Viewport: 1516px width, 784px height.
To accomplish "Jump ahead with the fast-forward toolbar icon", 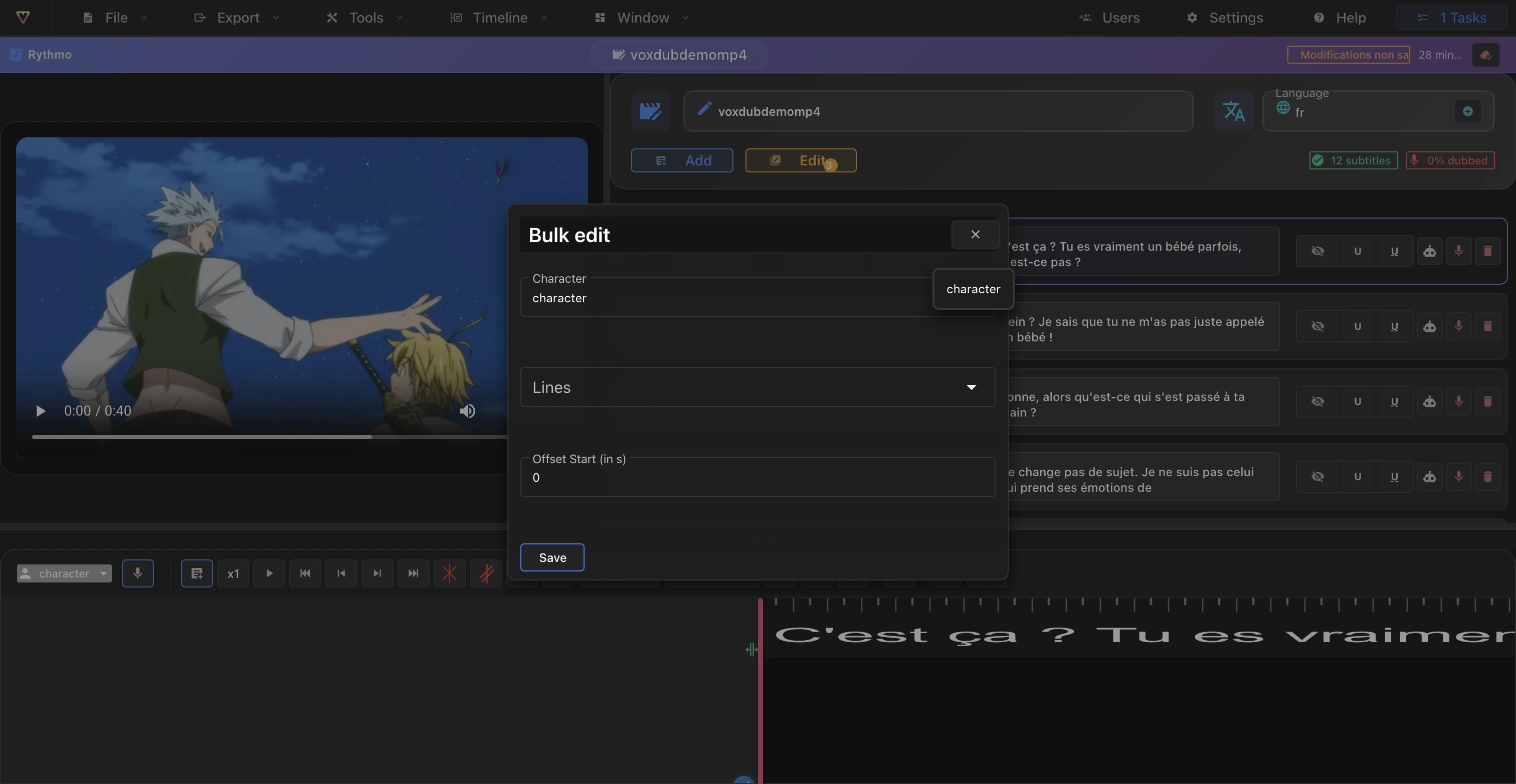I will coord(413,573).
